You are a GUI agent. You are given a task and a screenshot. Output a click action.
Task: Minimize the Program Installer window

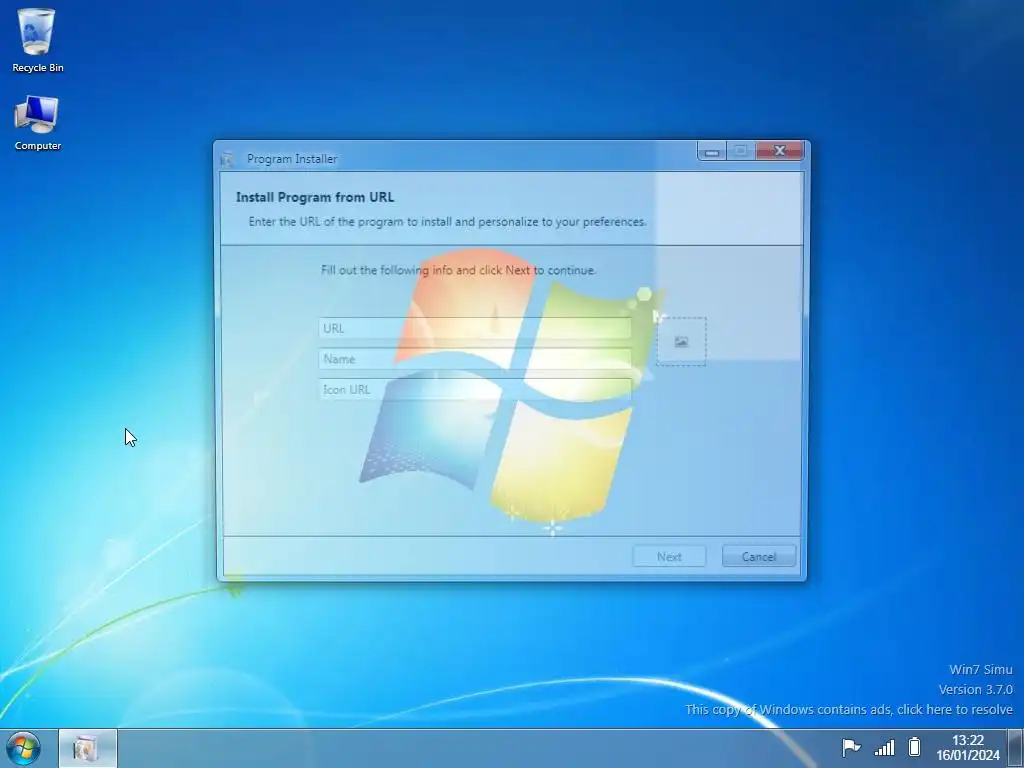(712, 152)
